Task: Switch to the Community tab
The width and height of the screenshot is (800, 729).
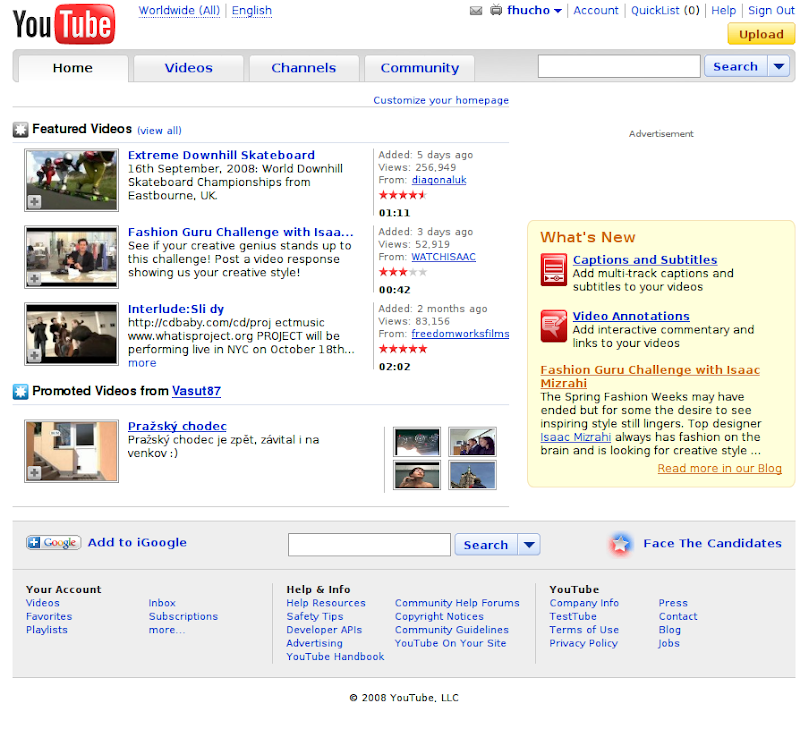Action: click(419, 68)
